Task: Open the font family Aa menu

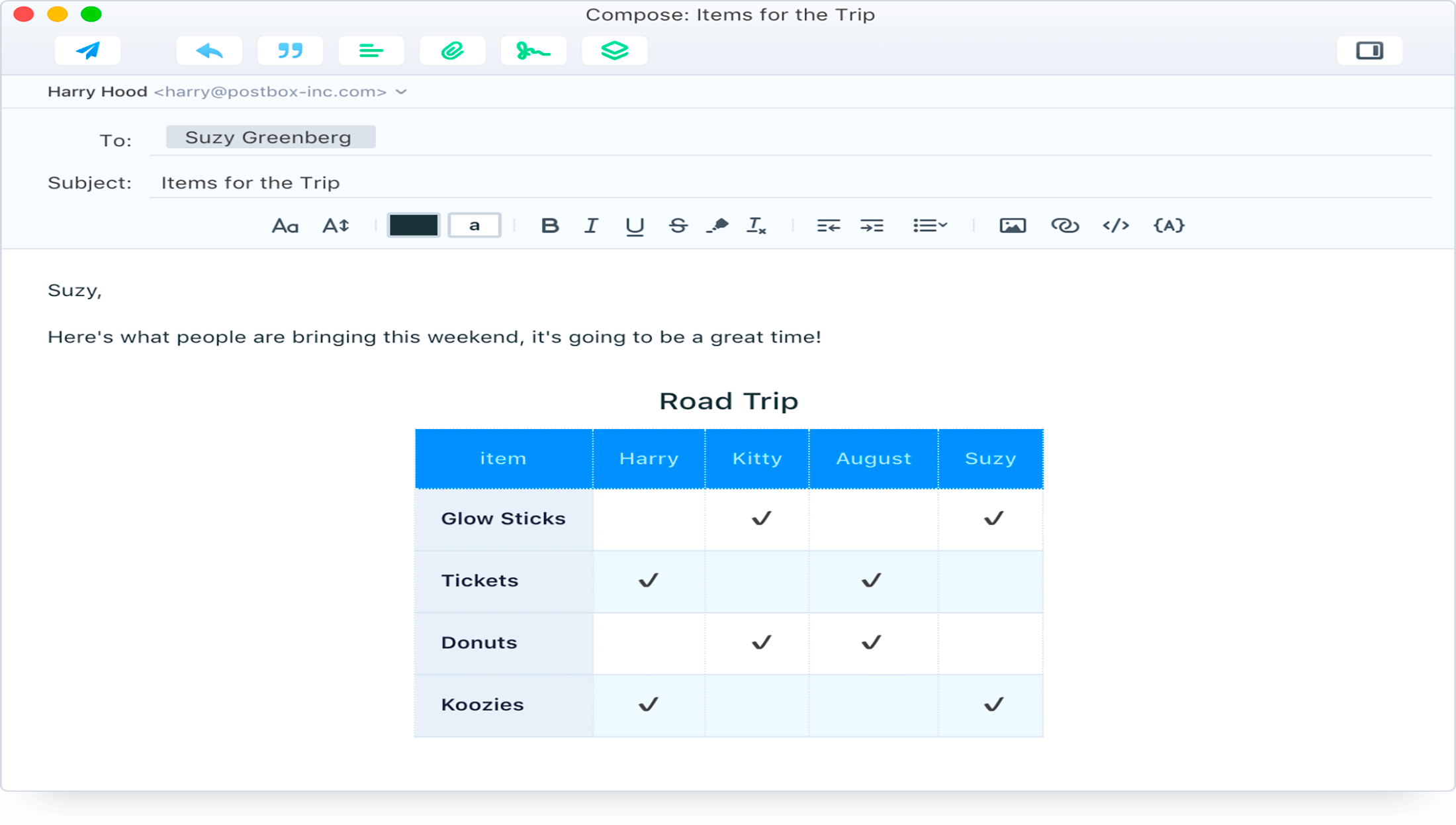Action: tap(285, 226)
